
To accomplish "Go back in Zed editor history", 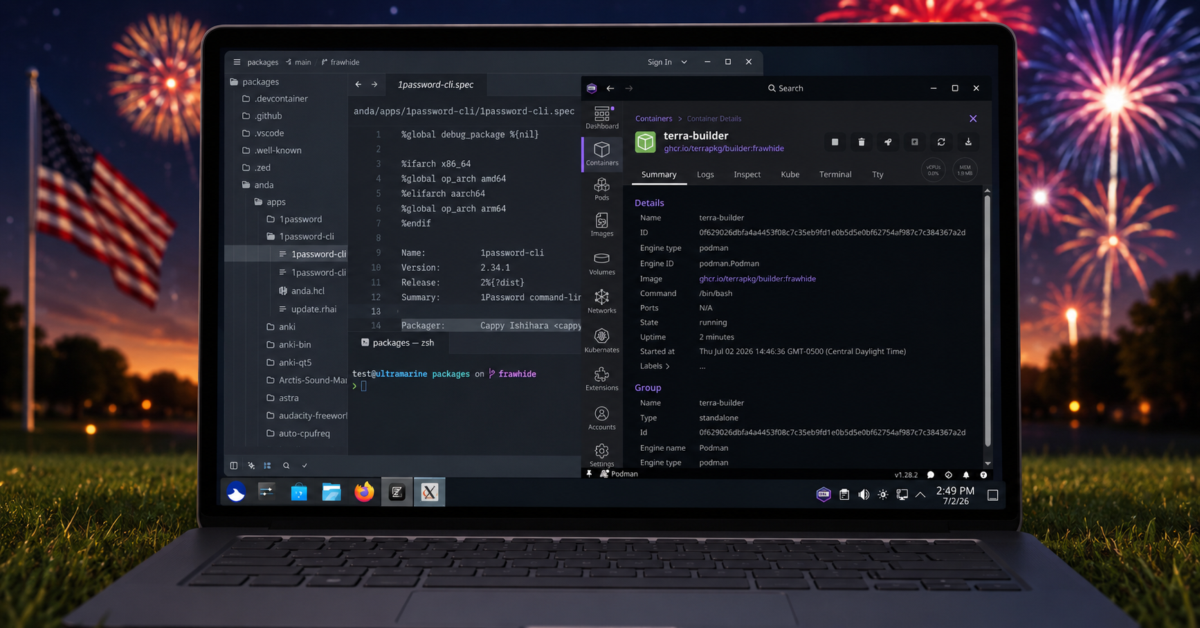I will pyautogui.click(x=359, y=85).
